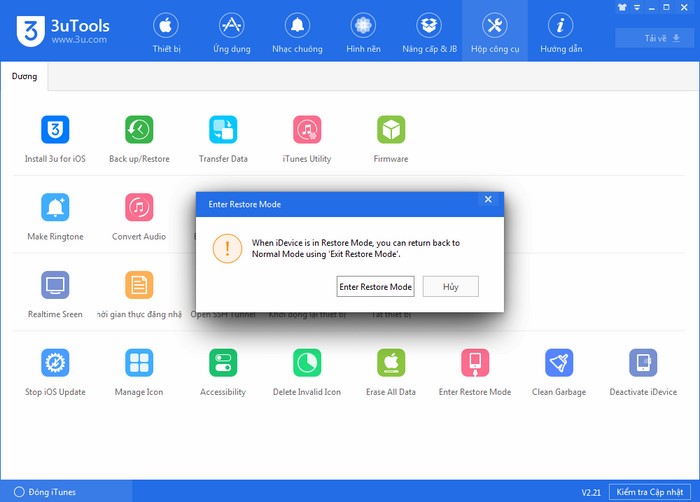Cancel dialog with Hủy button
The image size is (700, 502).
click(x=450, y=286)
